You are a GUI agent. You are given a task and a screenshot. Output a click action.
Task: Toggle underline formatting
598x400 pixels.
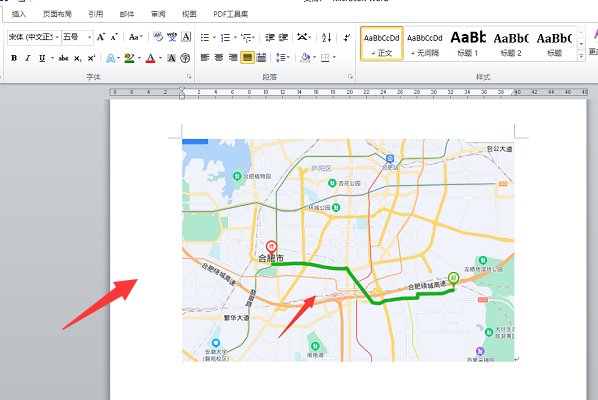(42, 58)
